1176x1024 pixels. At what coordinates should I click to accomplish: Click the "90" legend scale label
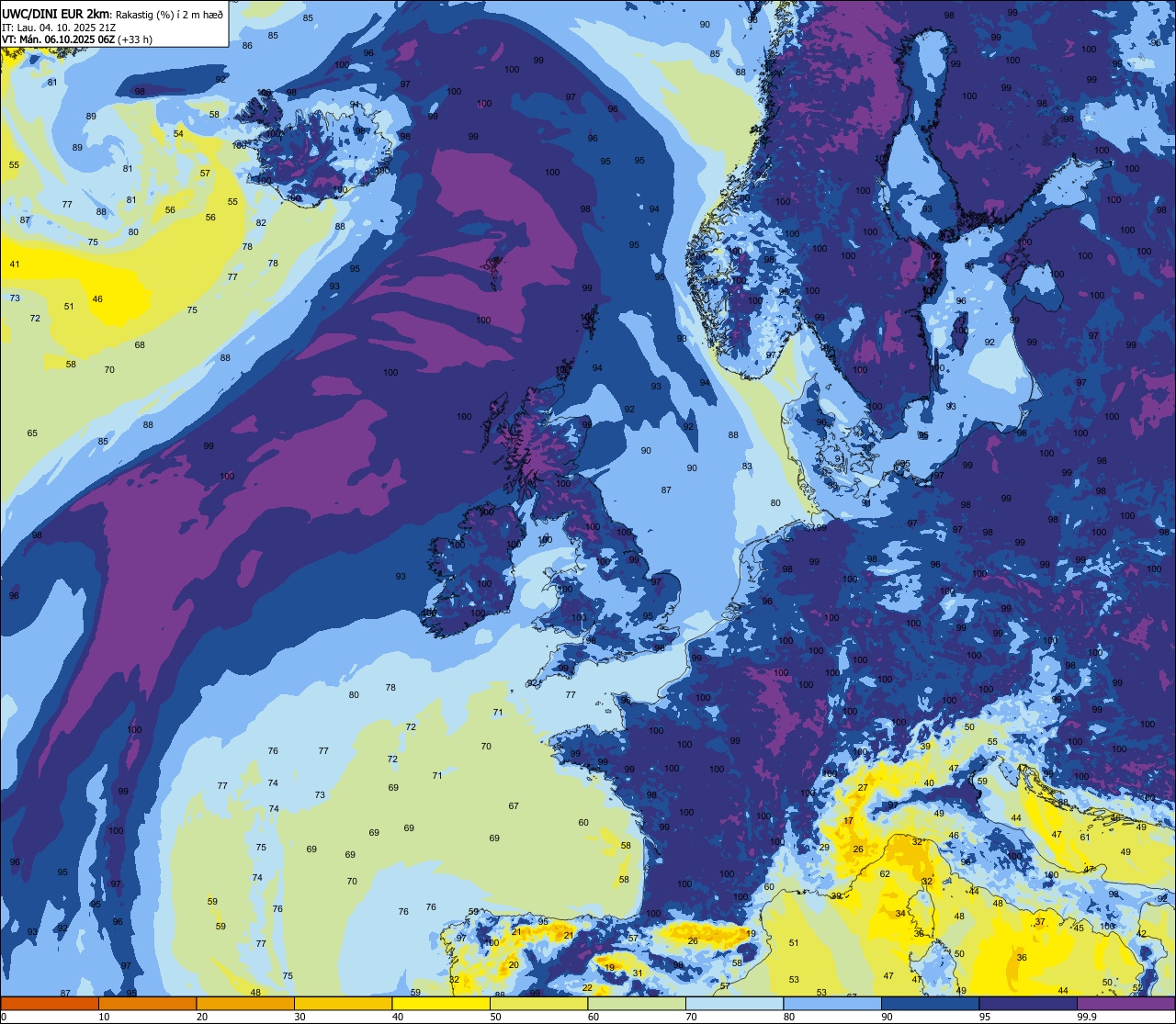point(887,1017)
